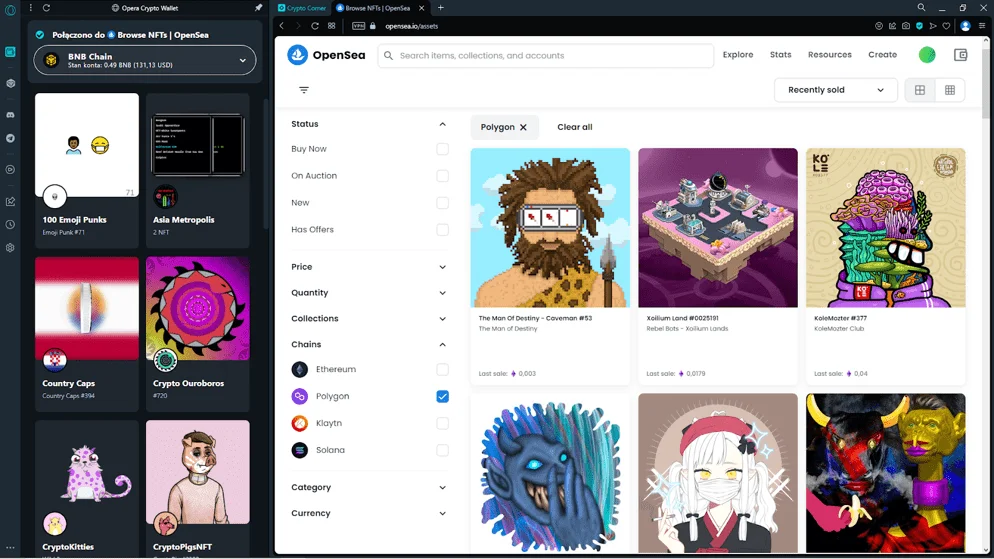Clear all active filters
Viewport: 994px width, 559px height.
pos(575,127)
